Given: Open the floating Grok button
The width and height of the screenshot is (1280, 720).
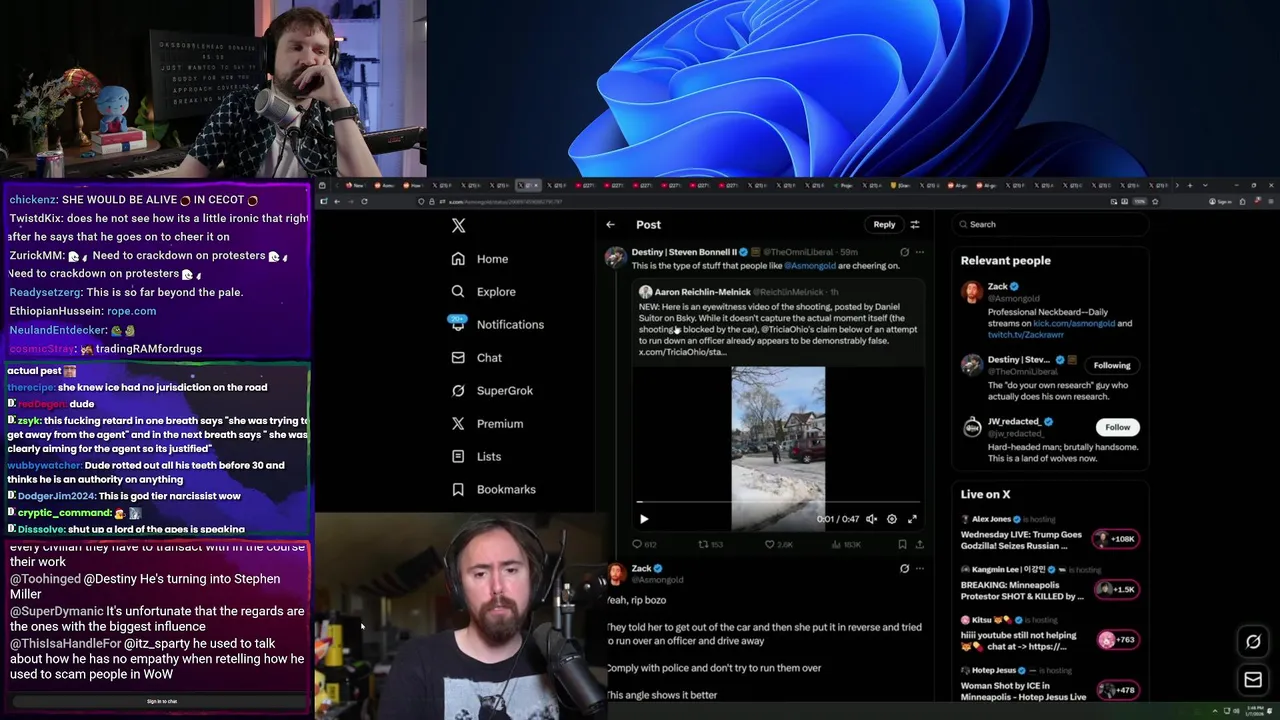Looking at the screenshot, I should pos(1253,642).
